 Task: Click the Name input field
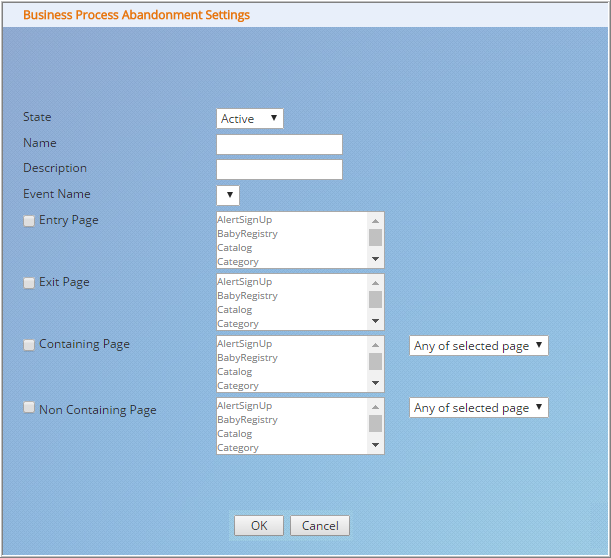[279, 145]
